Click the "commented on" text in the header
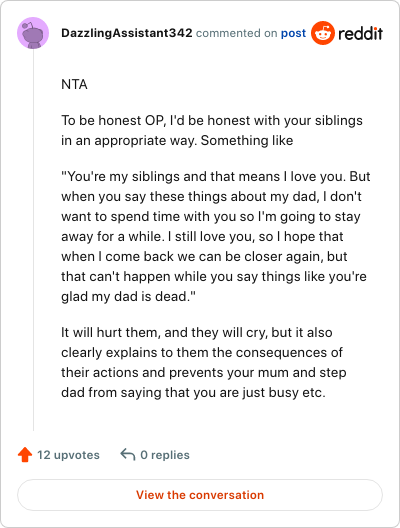Viewport: 400px width, 528px height. (236, 33)
